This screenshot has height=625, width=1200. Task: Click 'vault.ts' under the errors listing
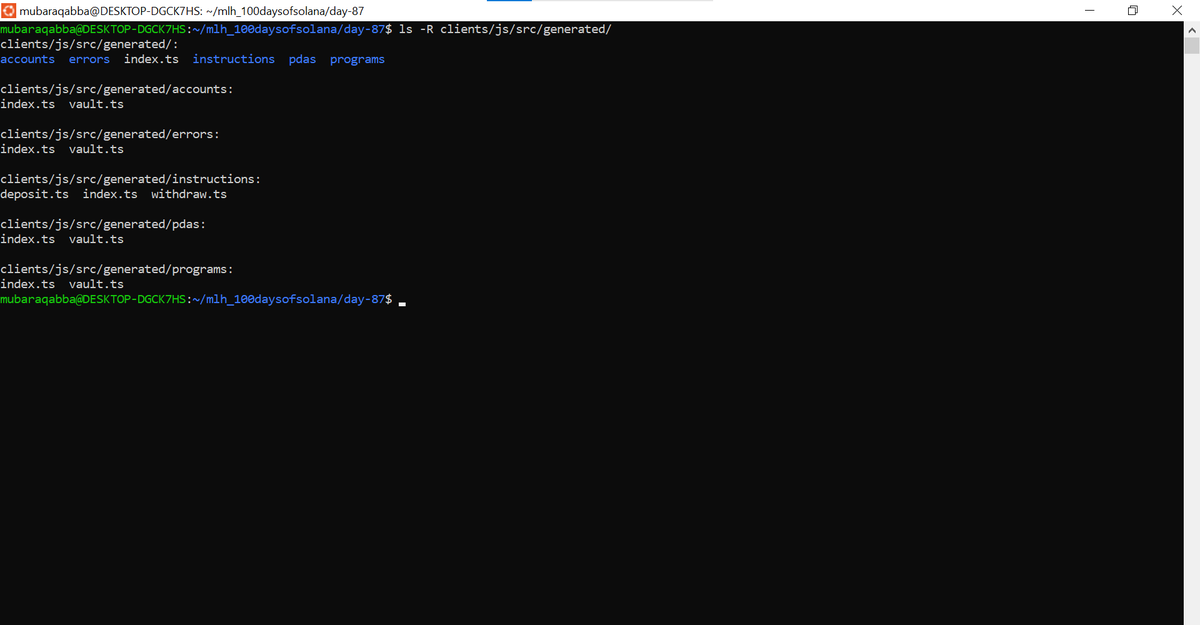click(x=96, y=149)
